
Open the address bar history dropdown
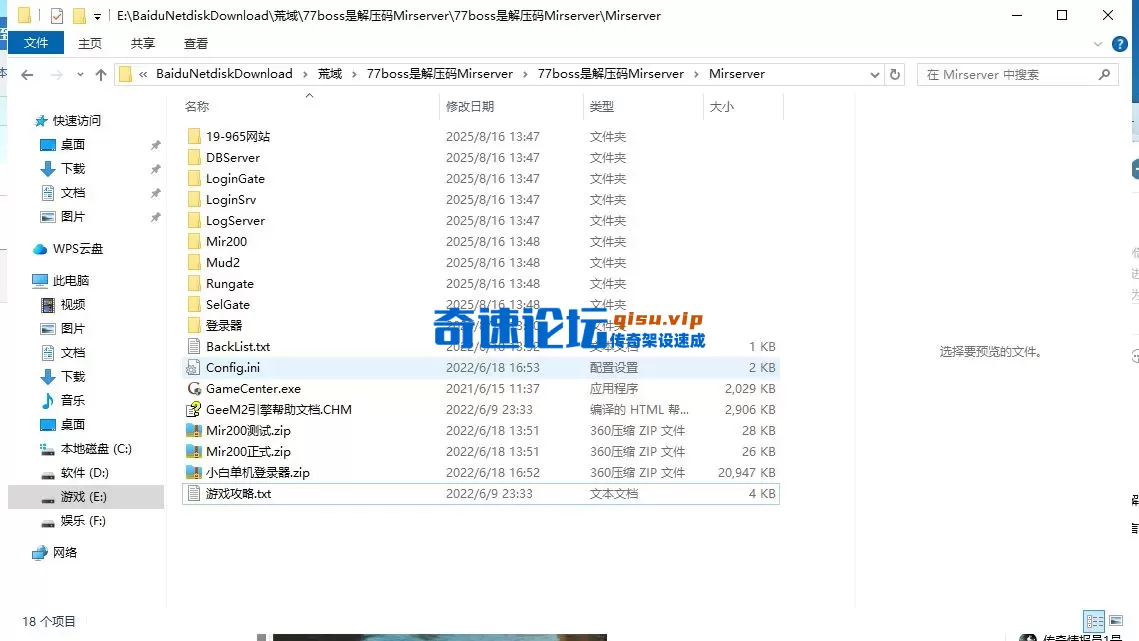[875, 74]
